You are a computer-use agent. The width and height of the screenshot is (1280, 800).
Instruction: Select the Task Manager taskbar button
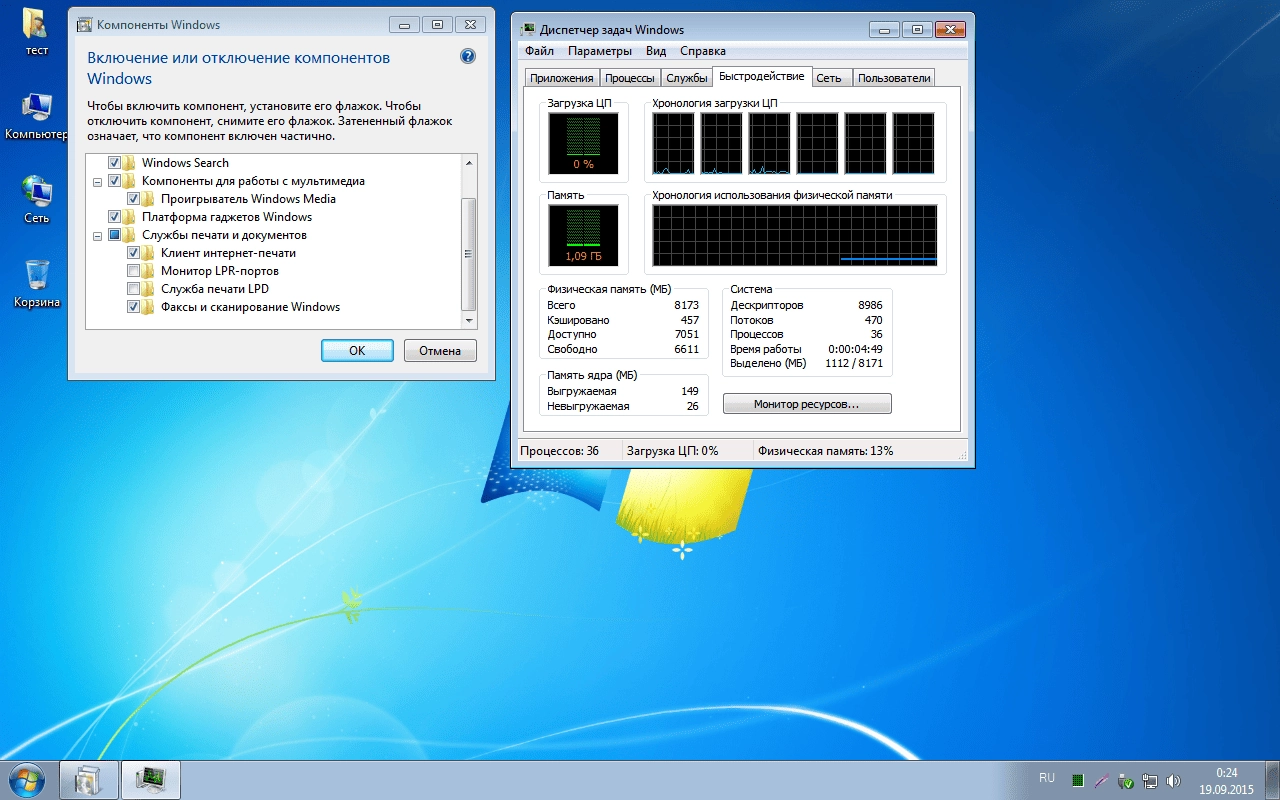click(x=151, y=780)
